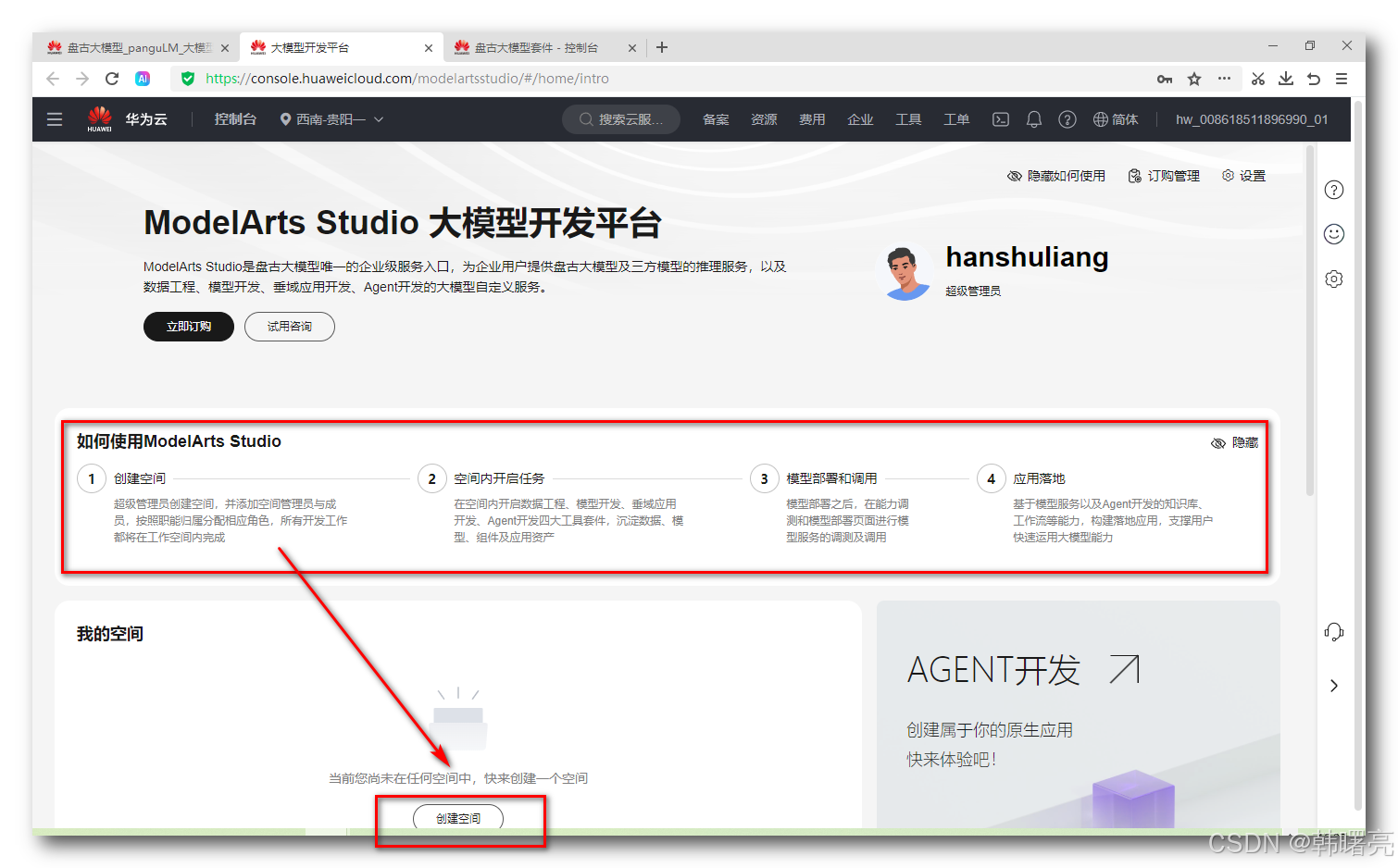Click the undo restore-tab icon
Viewport: 1398px width, 868px height.
click(x=1314, y=79)
